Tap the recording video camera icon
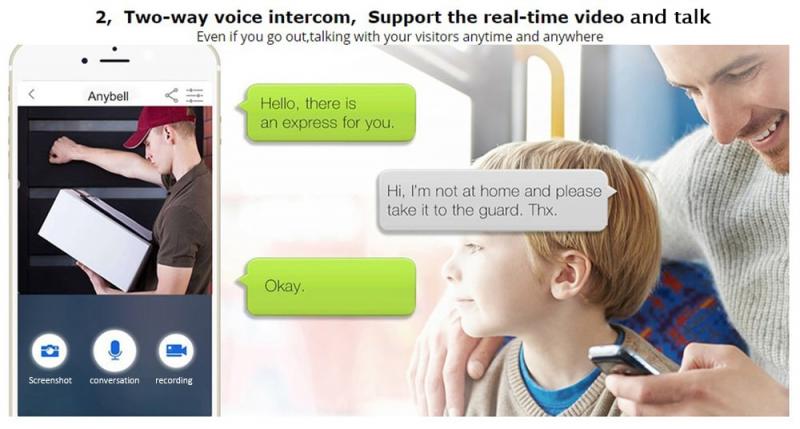This screenshot has height=429, width=800. click(176, 350)
